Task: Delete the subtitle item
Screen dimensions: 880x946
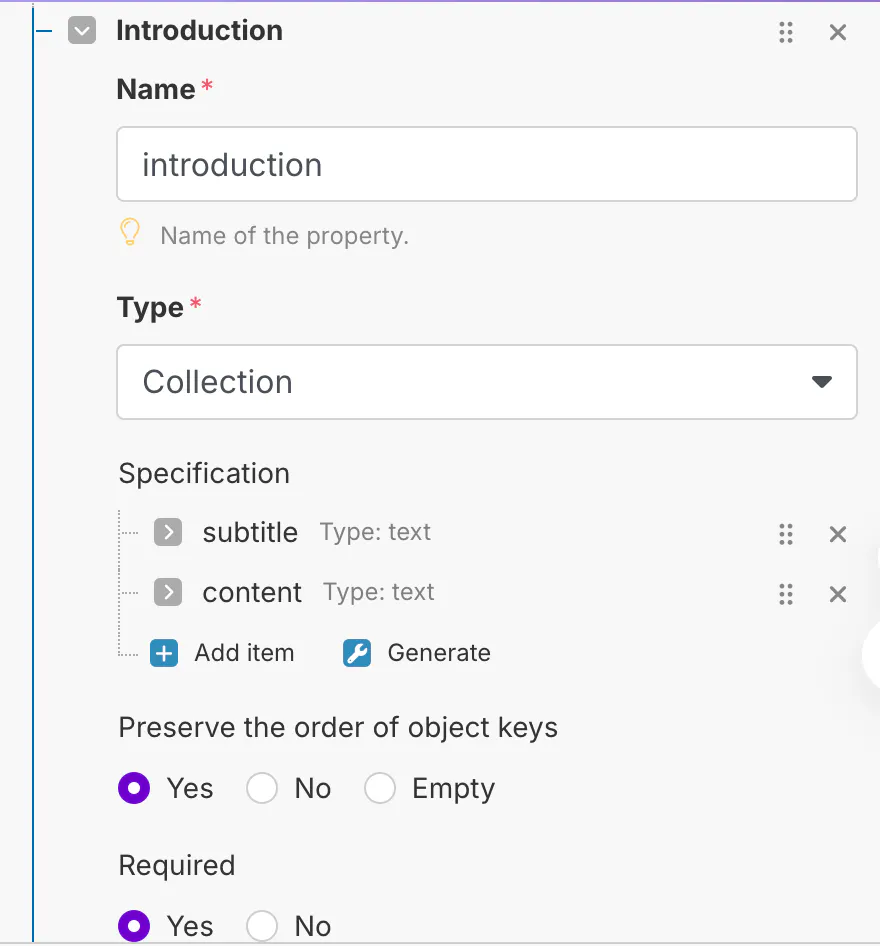Action: (838, 534)
